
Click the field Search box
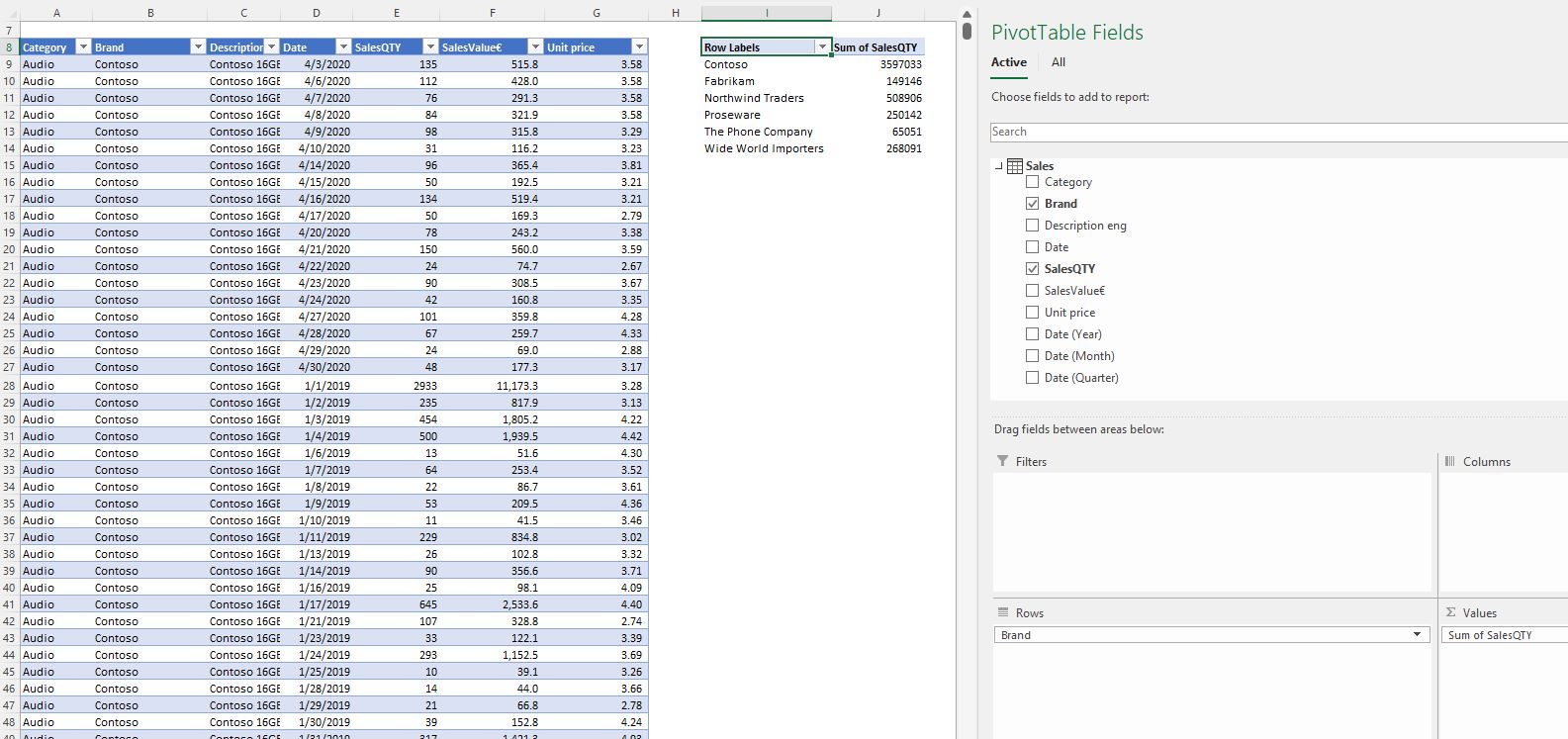point(1279,132)
